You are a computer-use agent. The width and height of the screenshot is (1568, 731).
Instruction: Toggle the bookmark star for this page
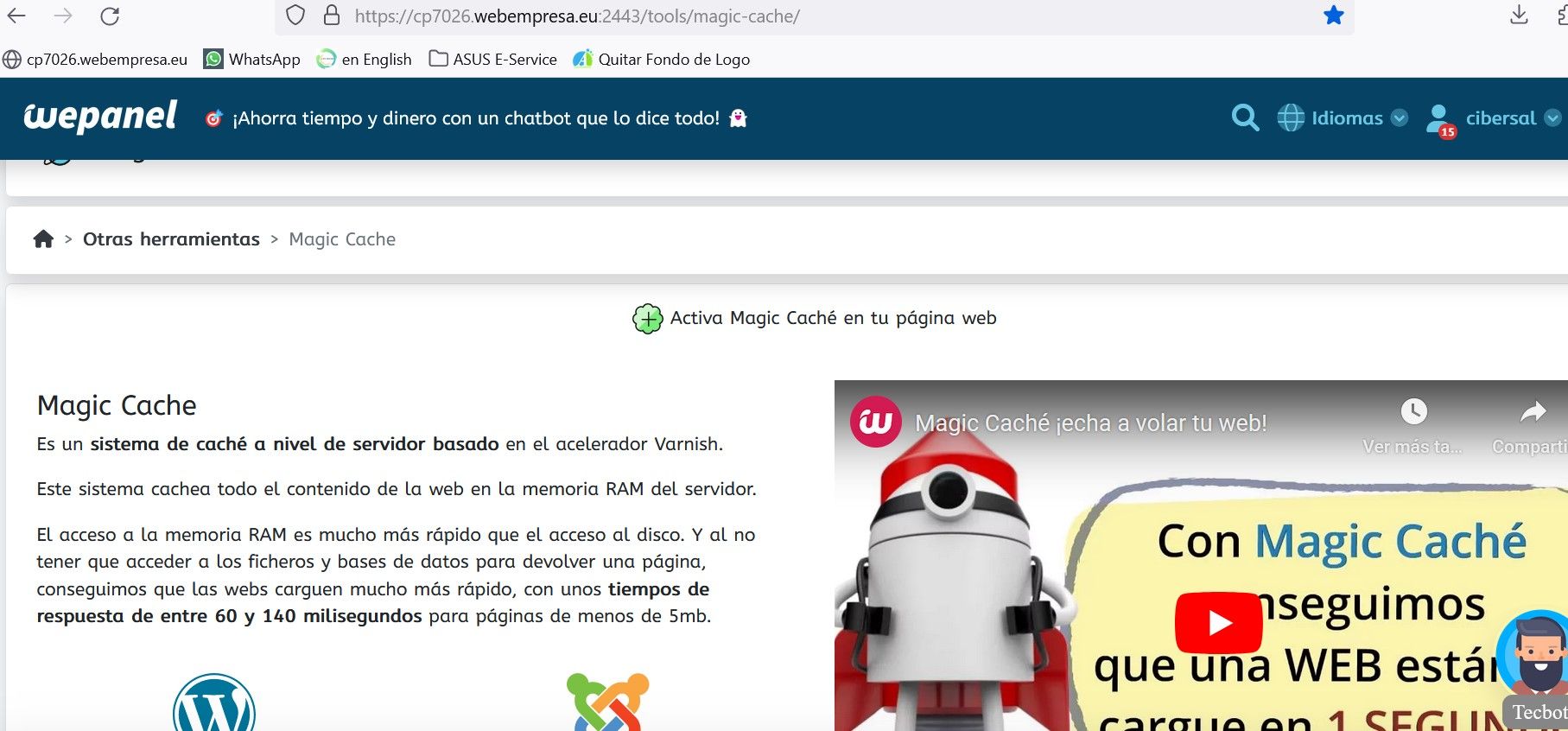(x=1334, y=16)
